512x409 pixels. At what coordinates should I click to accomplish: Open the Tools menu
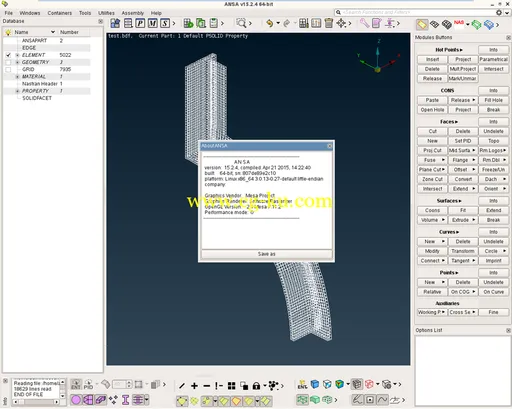[85, 13]
